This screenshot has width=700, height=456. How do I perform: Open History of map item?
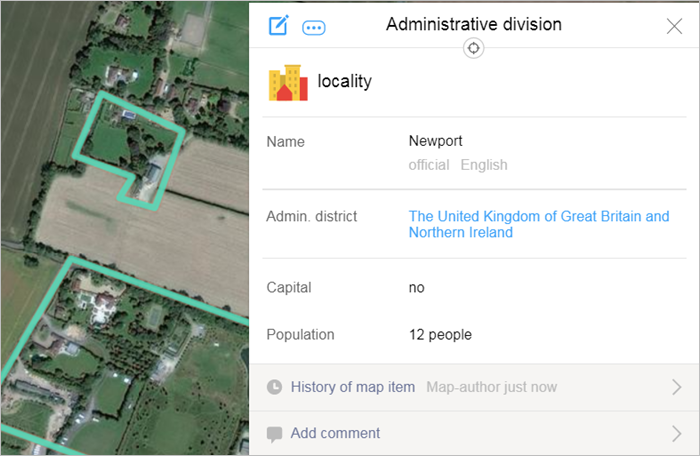[x=352, y=387]
